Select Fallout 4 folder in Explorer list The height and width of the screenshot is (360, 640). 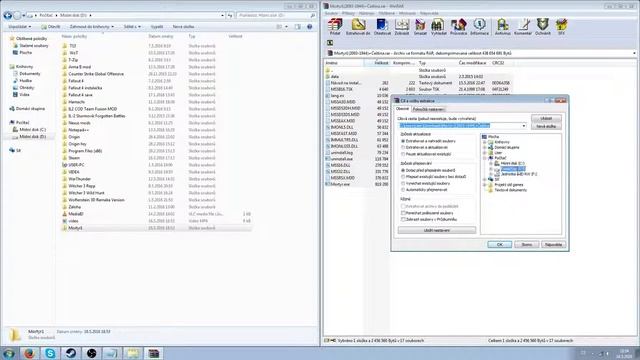[76, 81]
